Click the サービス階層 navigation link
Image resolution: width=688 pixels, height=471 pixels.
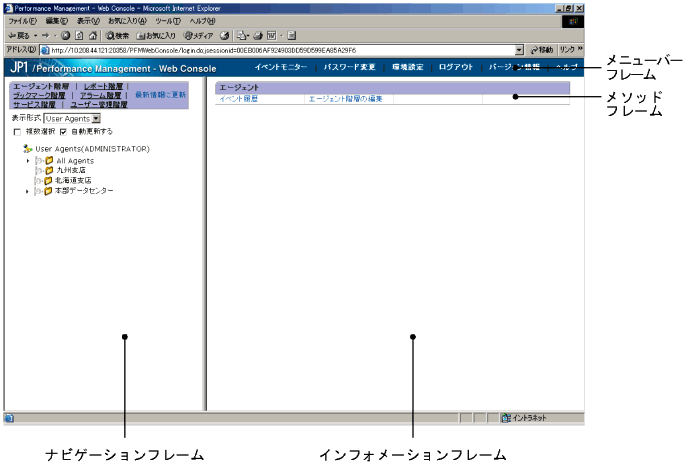pos(34,104)
